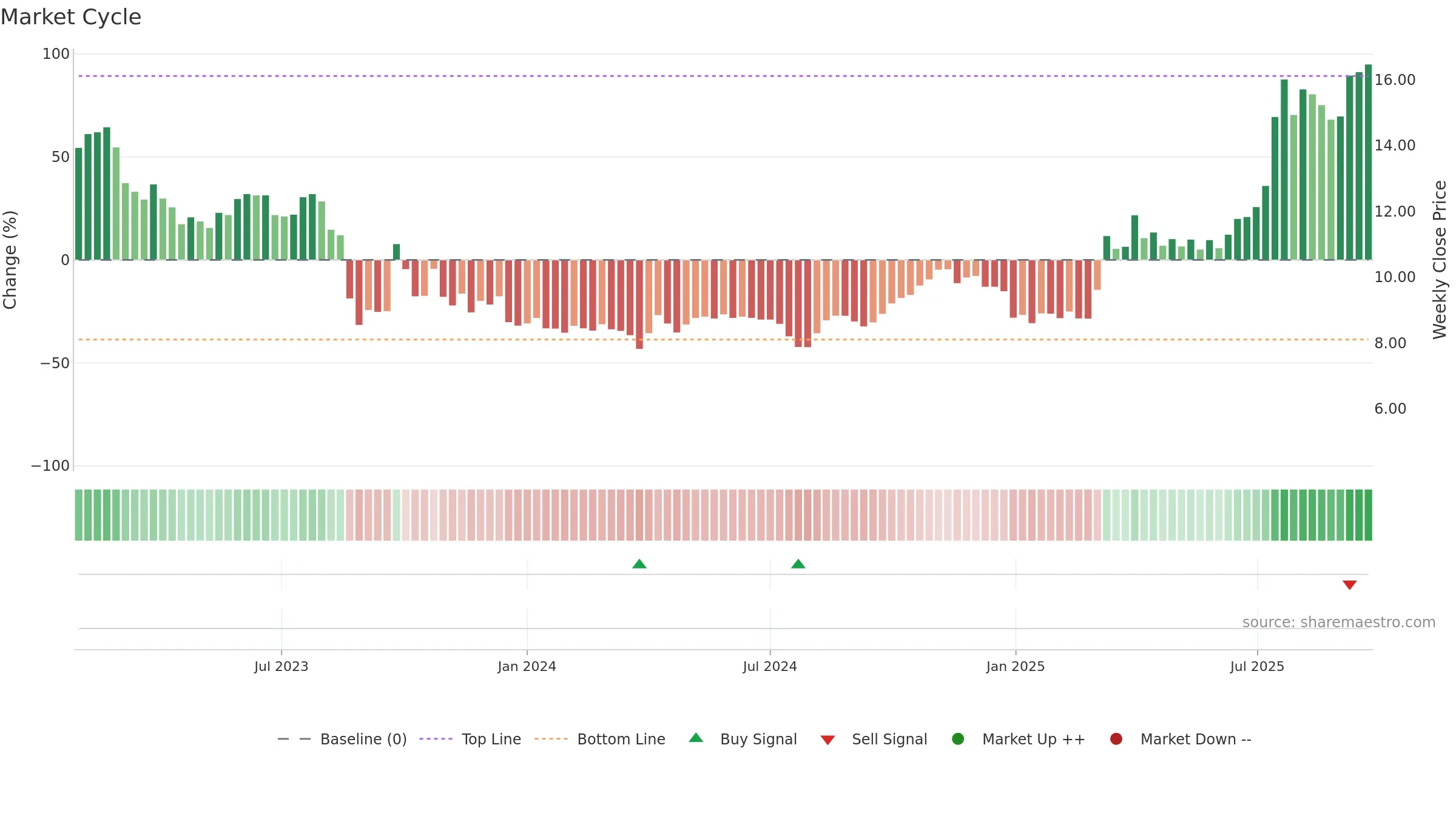Click the −100 tick on the left axis
Screen dimensions: 1456x819
tap(50, 466)
